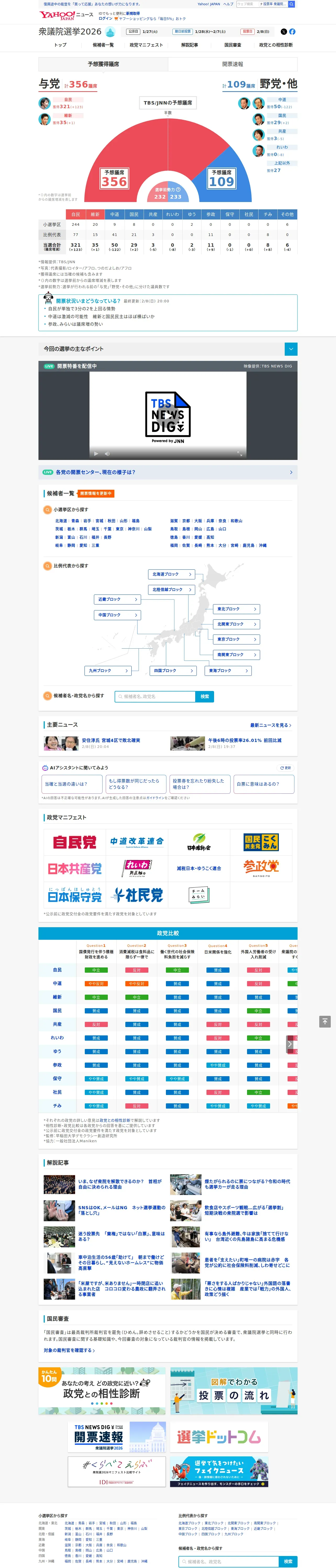Viewport: 336px width, 1568px height.
Task: Open the 東海ブロック selector
Action: [x=229, y=671]
